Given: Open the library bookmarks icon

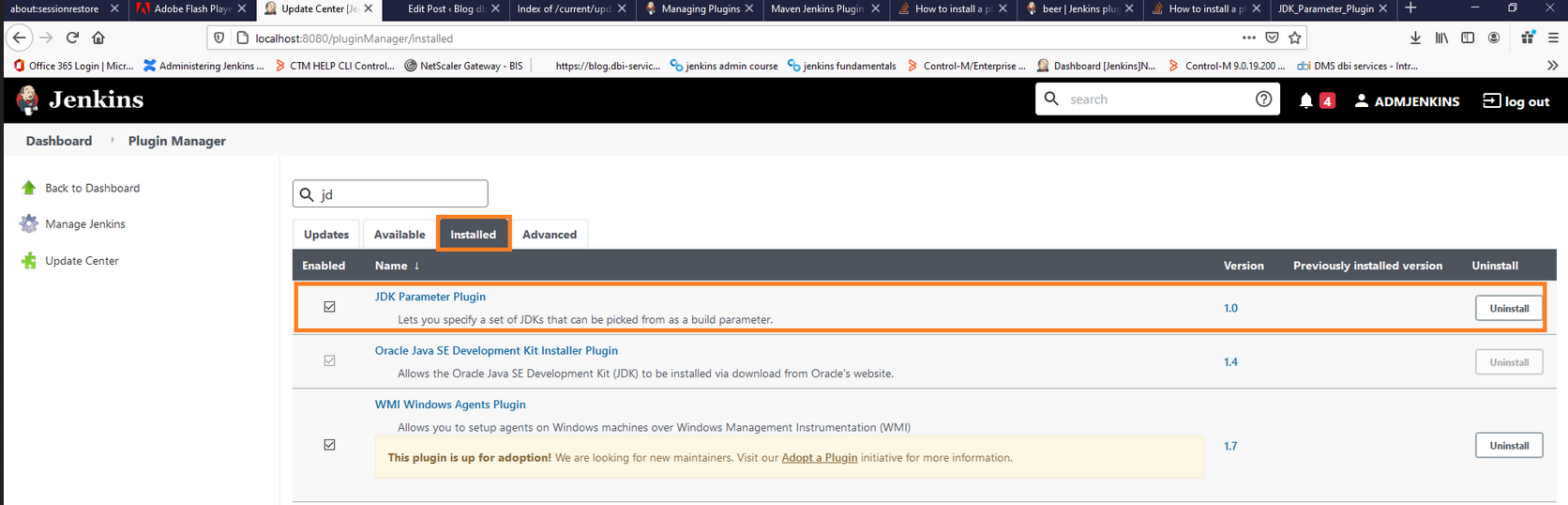Looking at the screenshot, I should coord(1441,38).
